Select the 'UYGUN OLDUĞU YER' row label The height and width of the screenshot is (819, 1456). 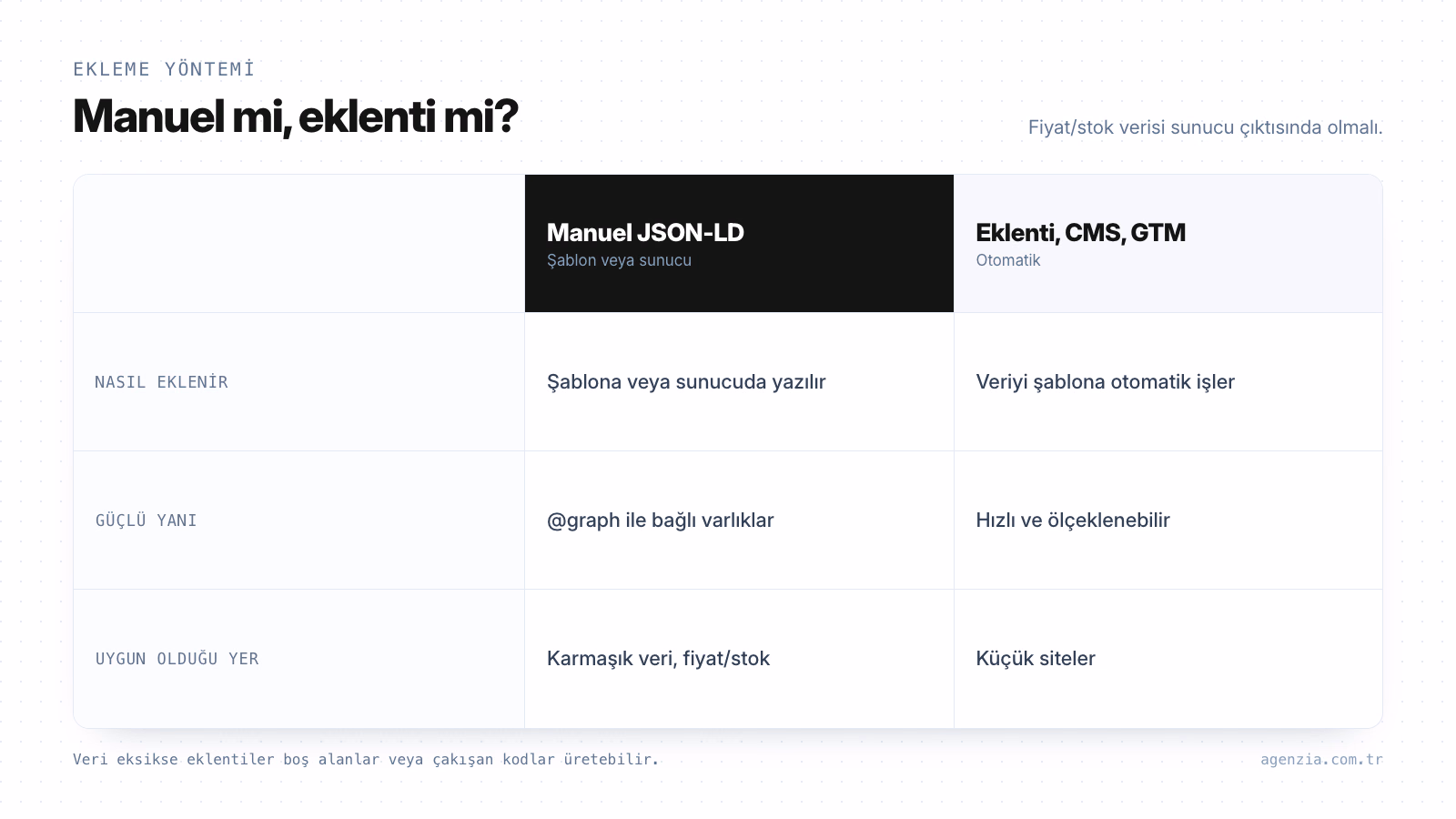177,659
